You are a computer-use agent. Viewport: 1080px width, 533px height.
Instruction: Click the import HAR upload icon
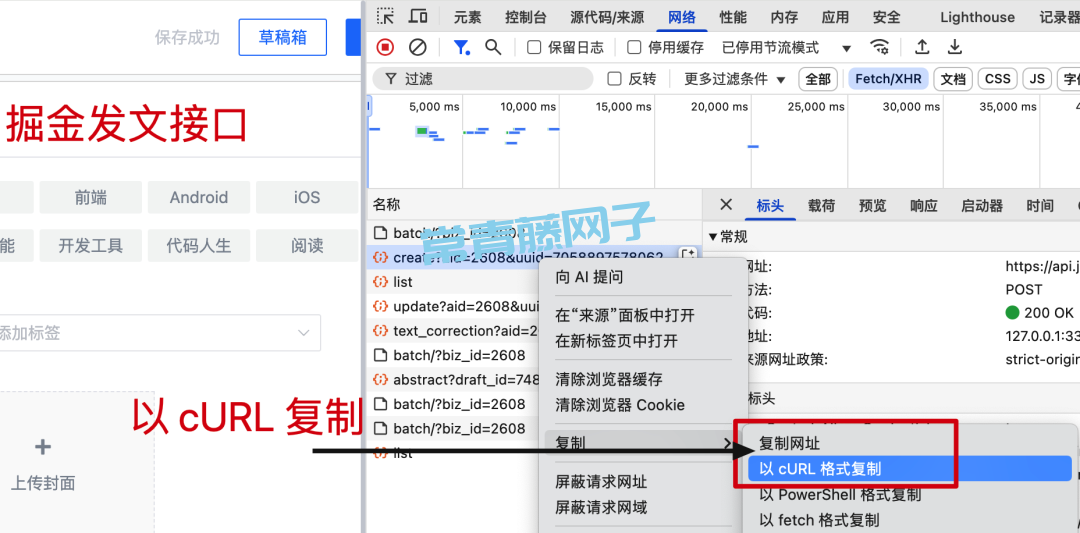[923, 47]
